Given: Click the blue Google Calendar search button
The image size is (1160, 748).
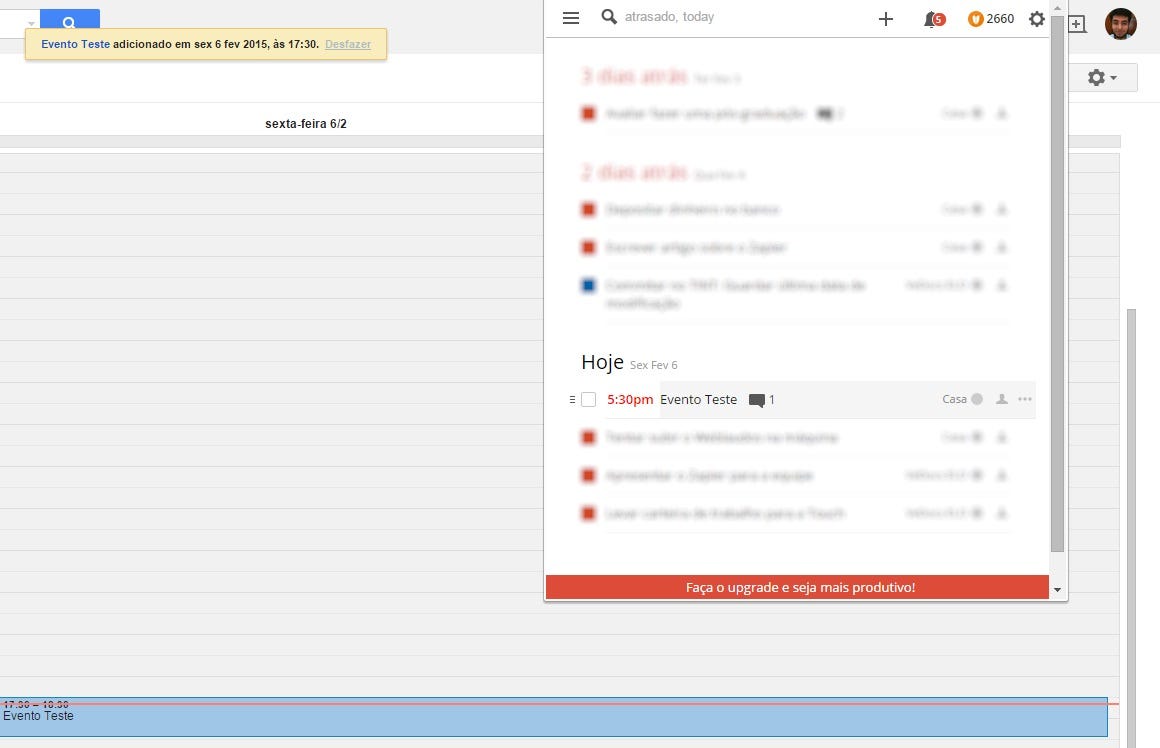Looking at the screenshot, I should [70, 19].
